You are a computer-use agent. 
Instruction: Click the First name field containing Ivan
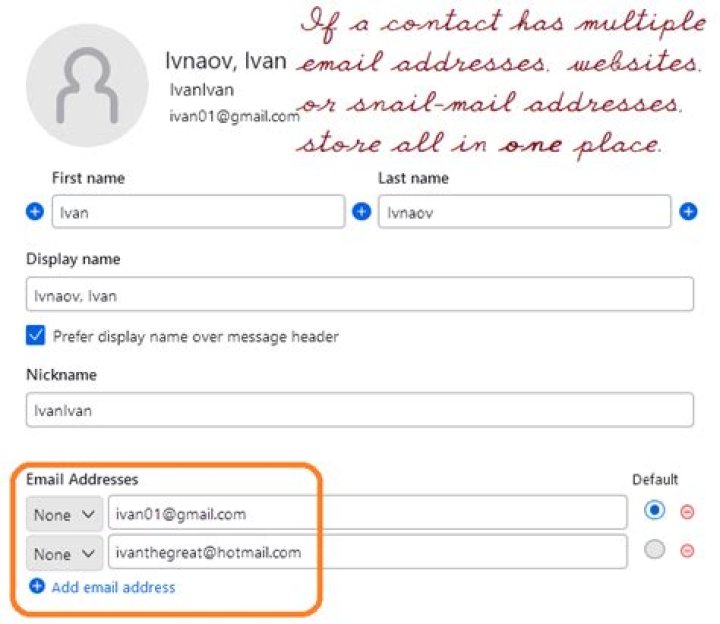tap(198, 212)
